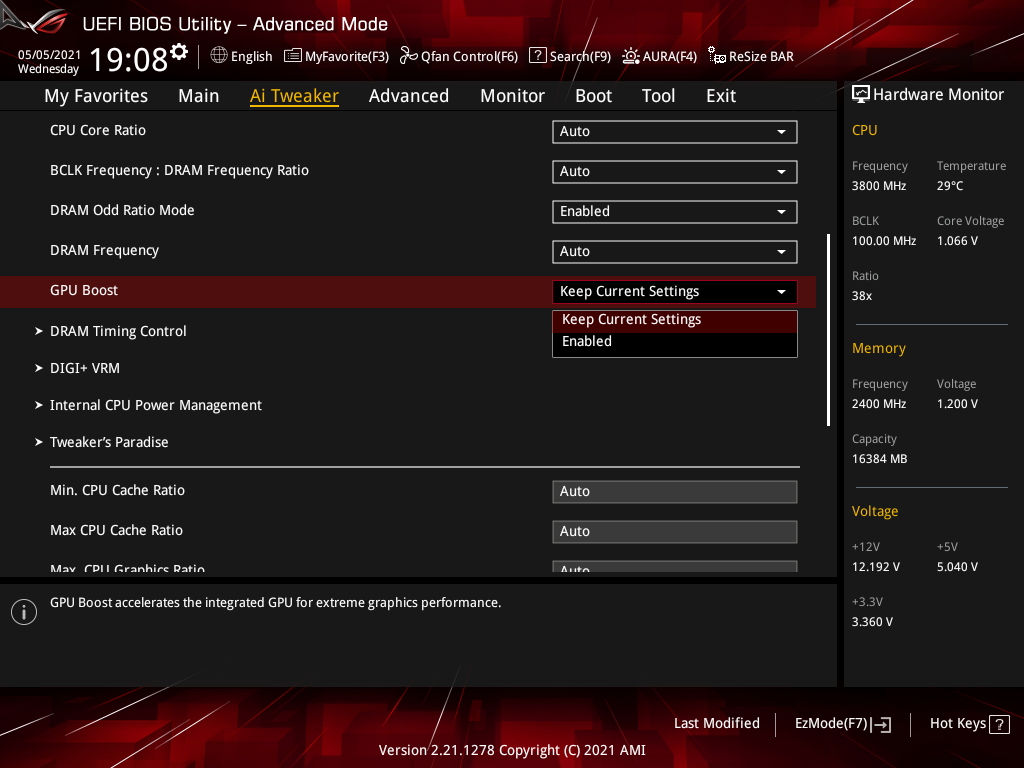The height and width of the screenshot is (768, 1024).
Task: Click the ReSize BAR icon
Action: point(716,56)
